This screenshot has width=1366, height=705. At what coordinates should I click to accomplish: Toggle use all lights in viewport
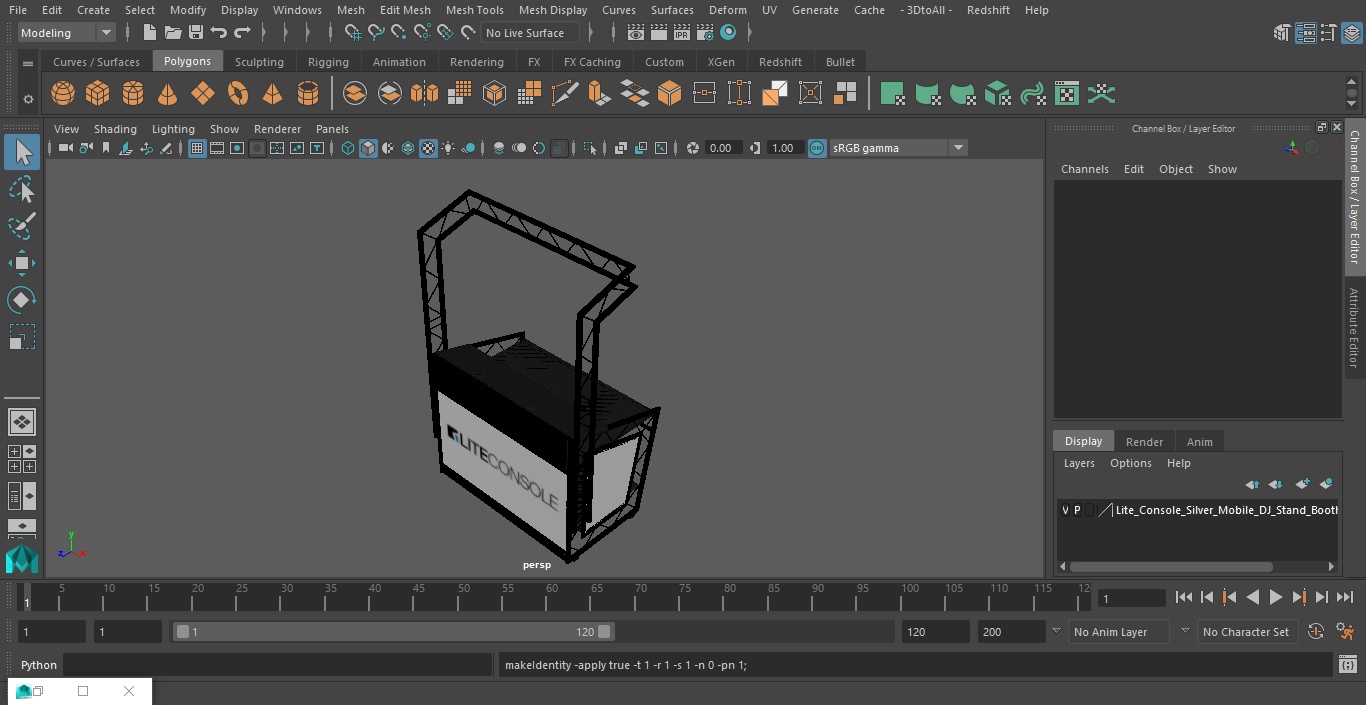coord(448,148)
